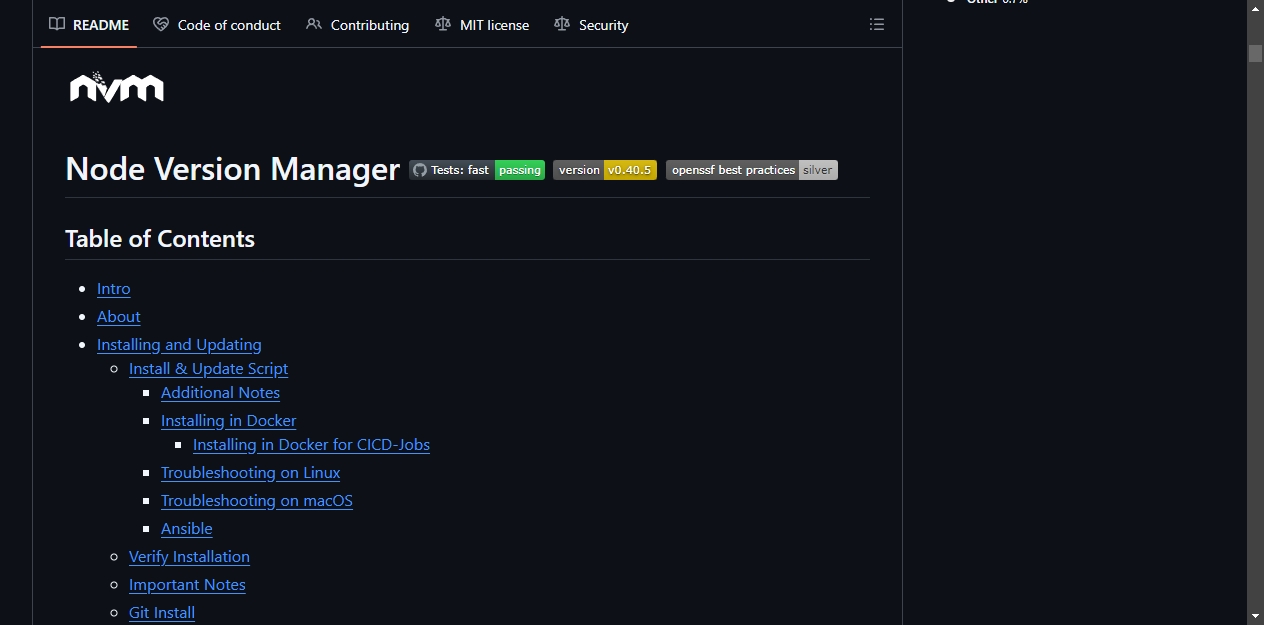Screen dimensions: 1264x625
Task: Click the Tests: fast passing badge
Action: point(477,170)
